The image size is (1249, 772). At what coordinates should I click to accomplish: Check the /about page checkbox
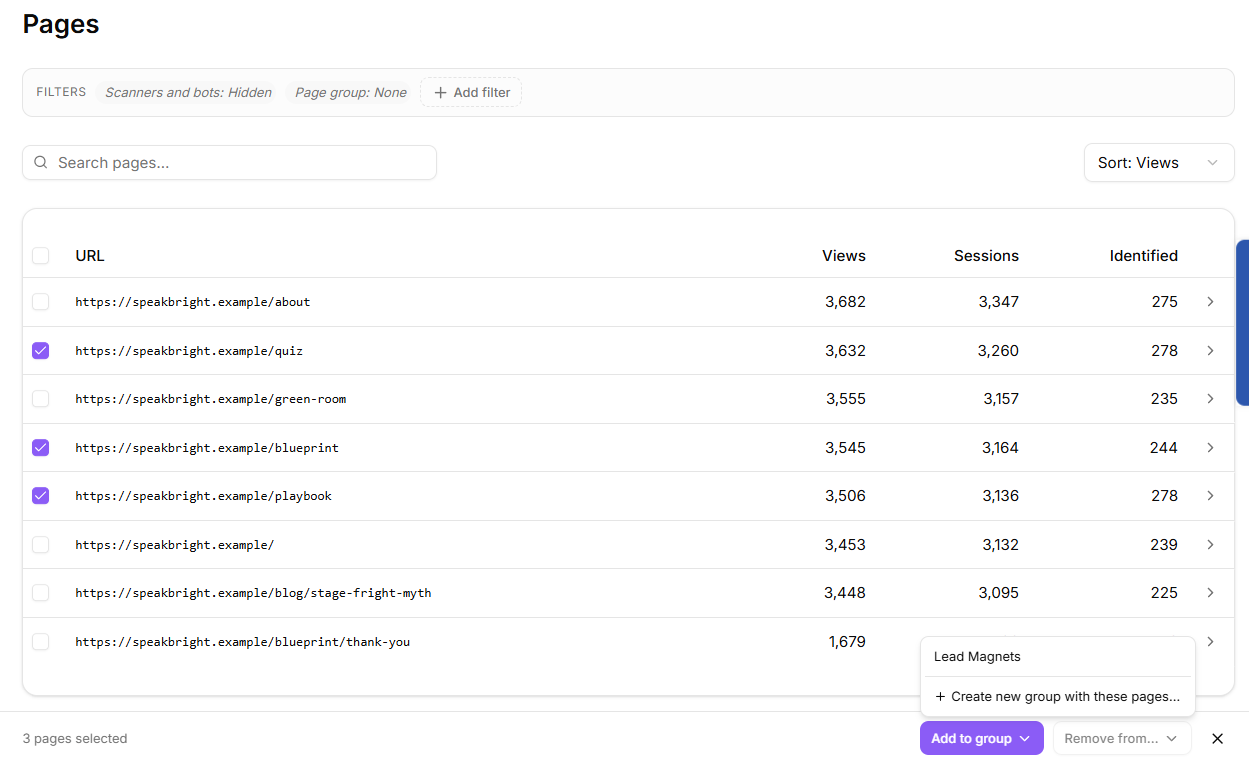(40, 302)
